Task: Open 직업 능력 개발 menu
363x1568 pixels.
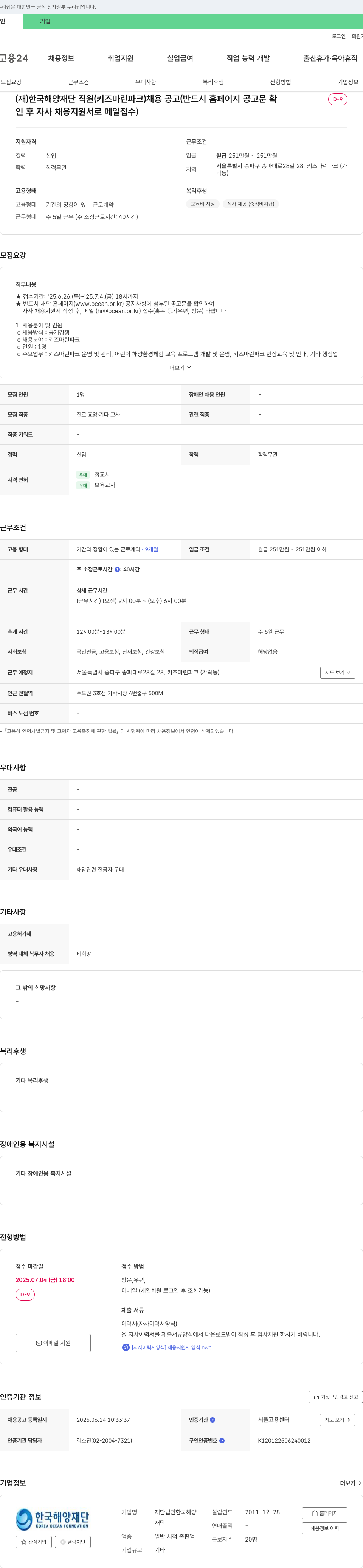Action: point(248,59)
